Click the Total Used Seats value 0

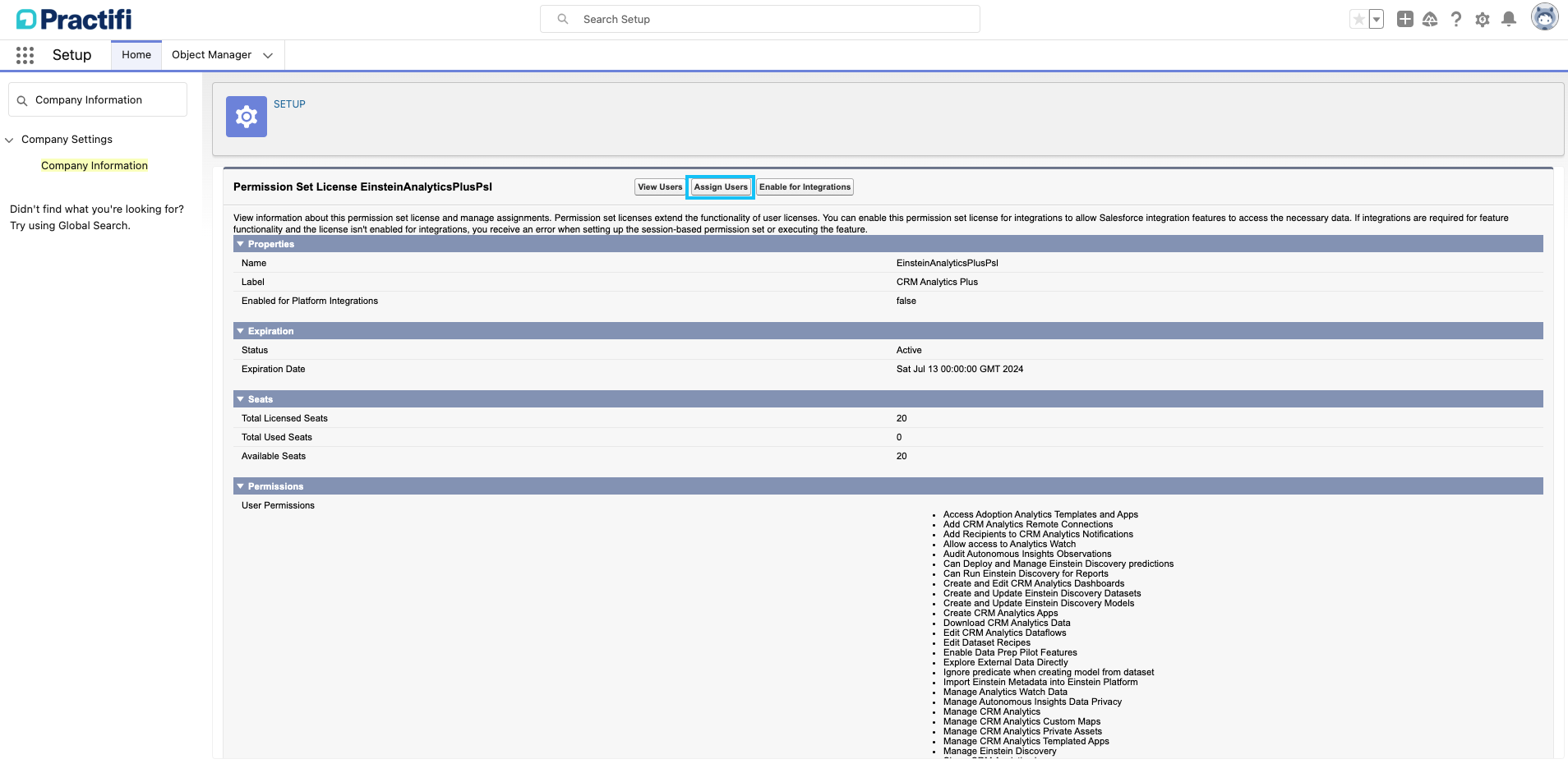point(899,438)
